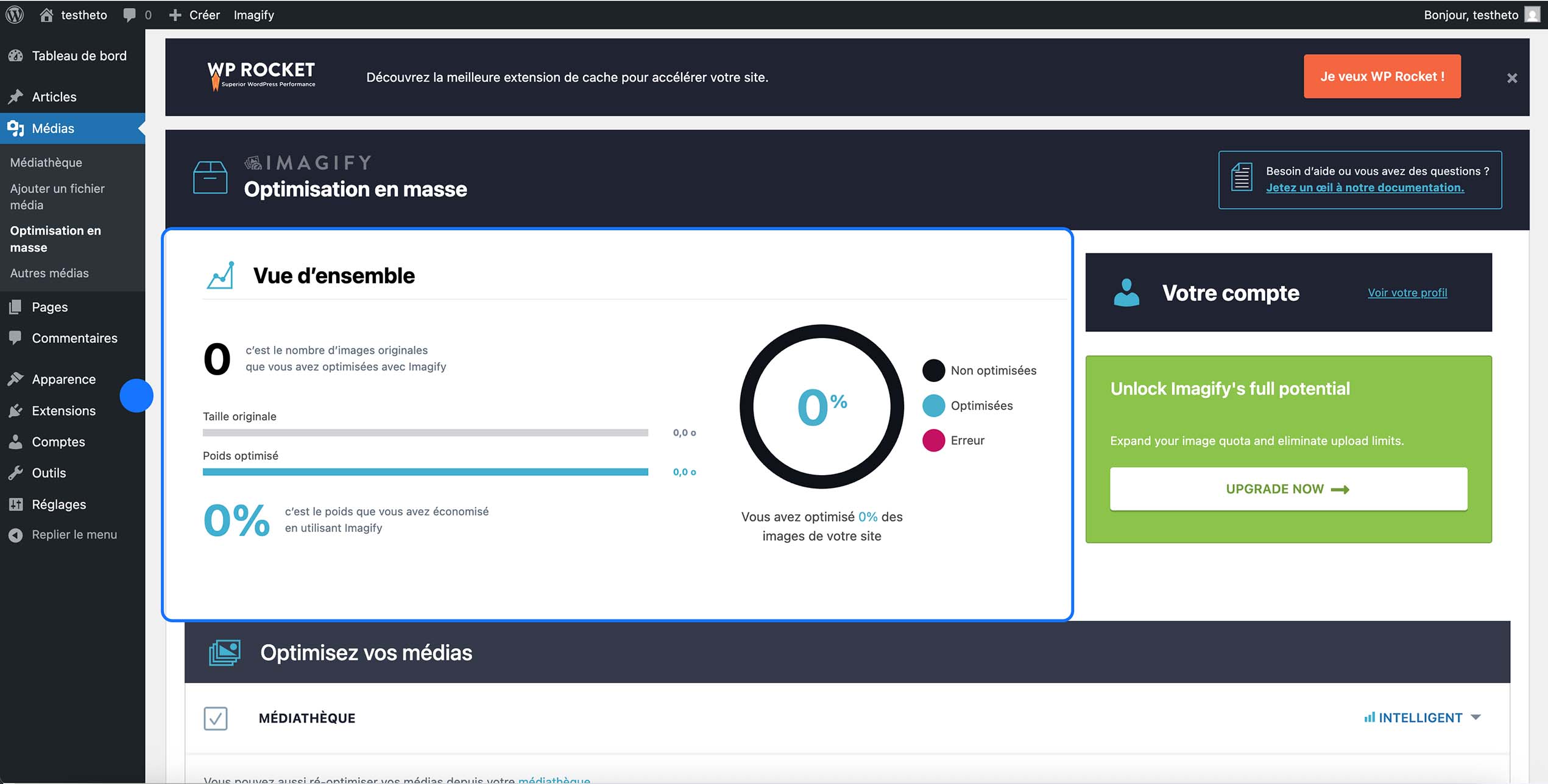The height and width of the screenshot is (784, 1548).
Task: Open Outils using the wrench icon
Action: coord(16,472)
